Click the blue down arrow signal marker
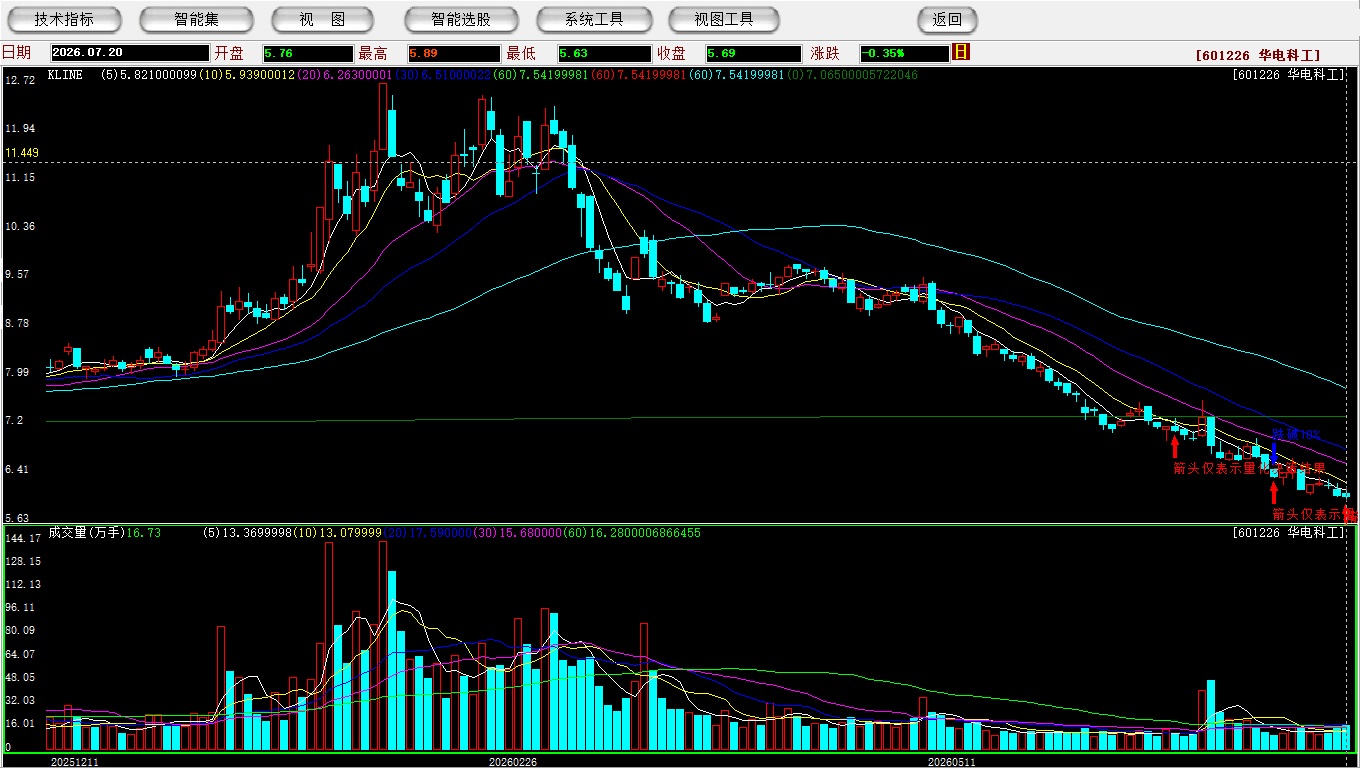1360x768 pixels. tap(1273, 451)
